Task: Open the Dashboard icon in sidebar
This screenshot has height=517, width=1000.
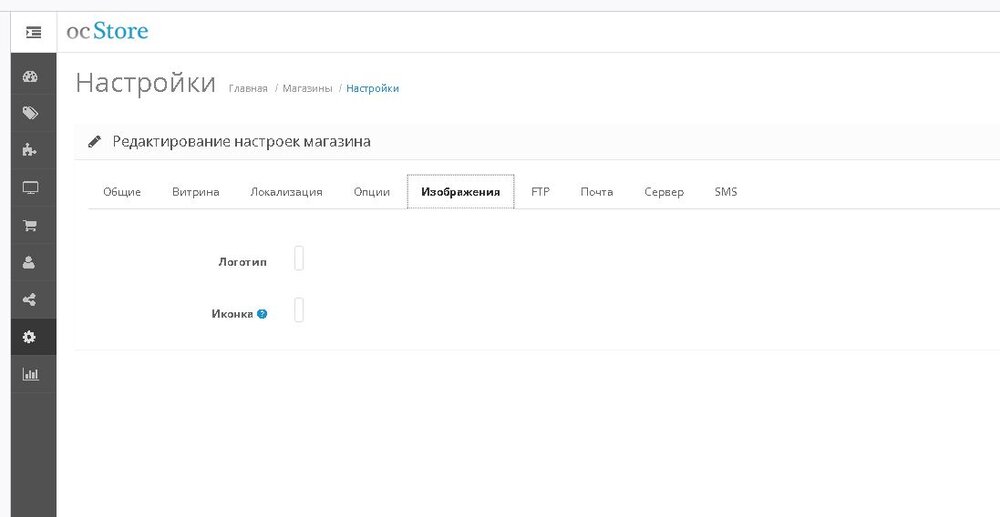Action: [x=30, y=77]
